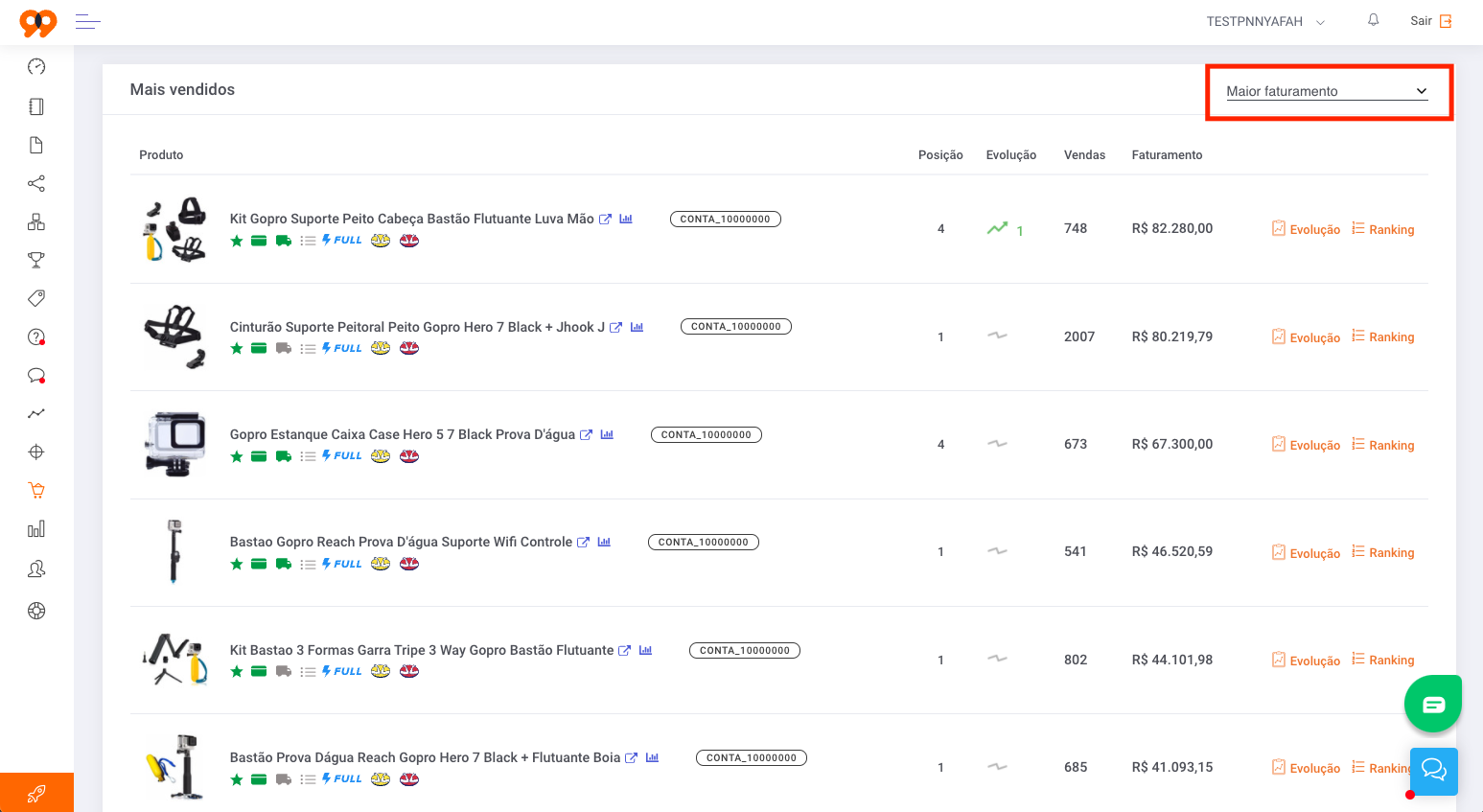
Task: Open document page icon in sidebar
Action: (x=36, y=145)
